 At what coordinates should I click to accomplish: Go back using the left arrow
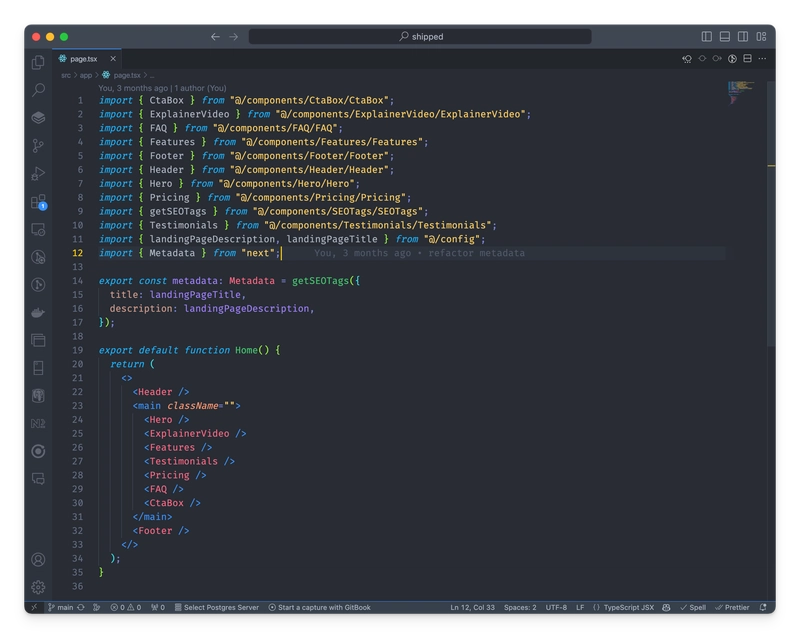coord(215,37)
